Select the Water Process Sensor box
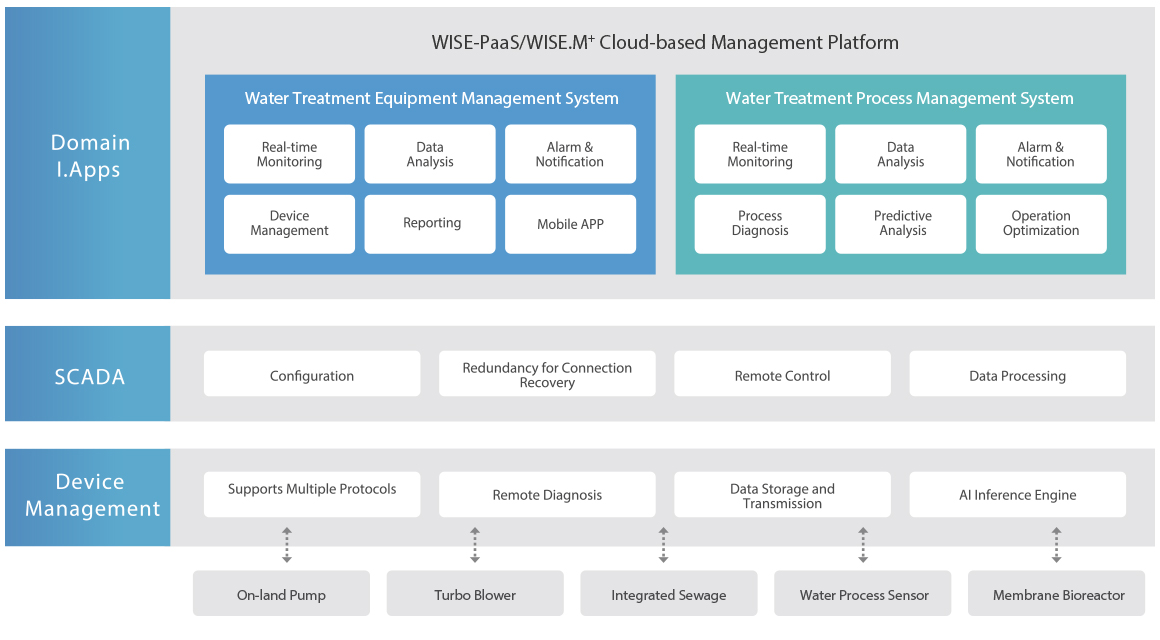 [x=863, y=593]
